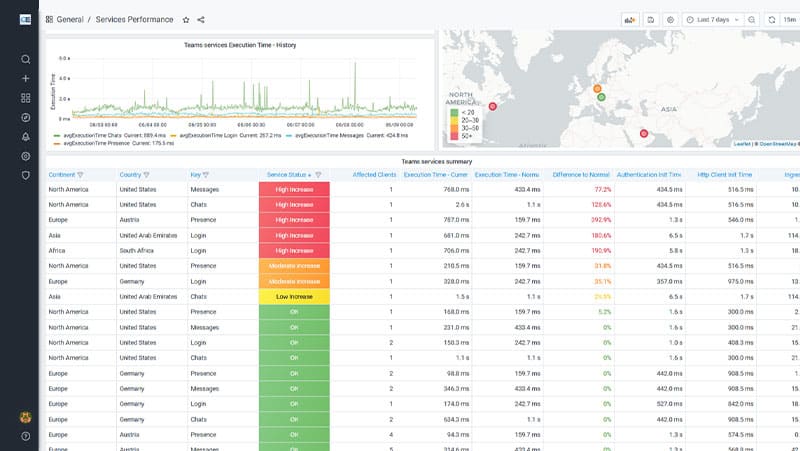Click orange map marker in Europe

click(x=597, y=89)
